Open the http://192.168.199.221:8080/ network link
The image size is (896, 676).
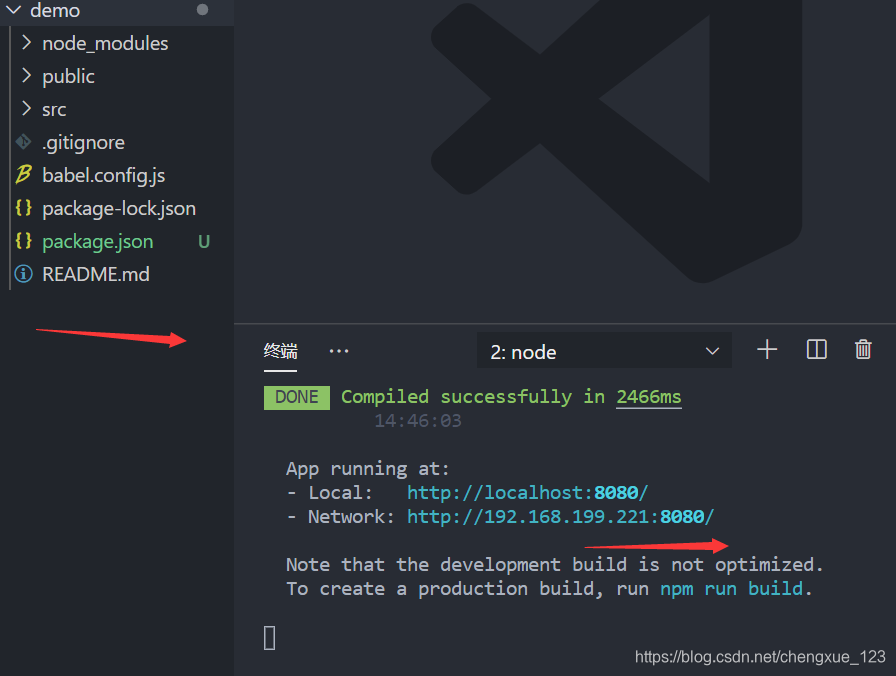561,517
